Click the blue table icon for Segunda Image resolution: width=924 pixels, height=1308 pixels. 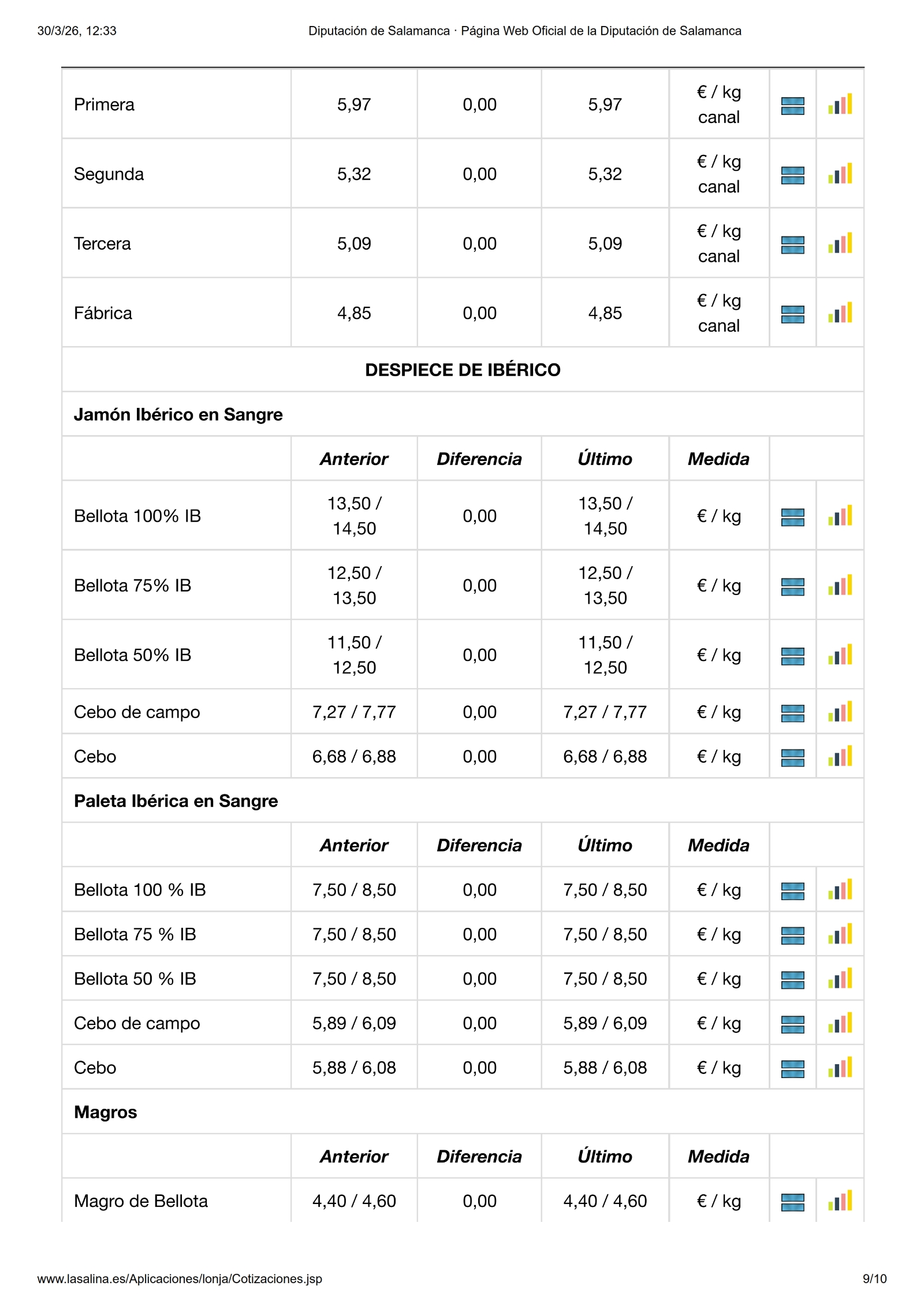coord(792,175)
